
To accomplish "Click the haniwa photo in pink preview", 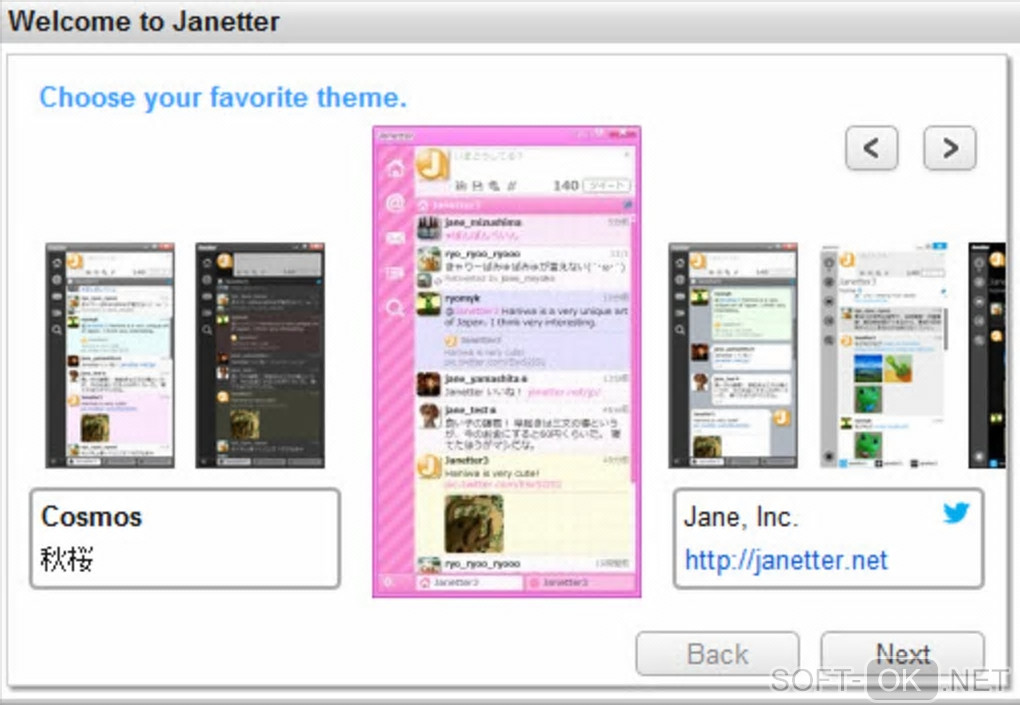I will pyautogui.click(x=474, y=524).
